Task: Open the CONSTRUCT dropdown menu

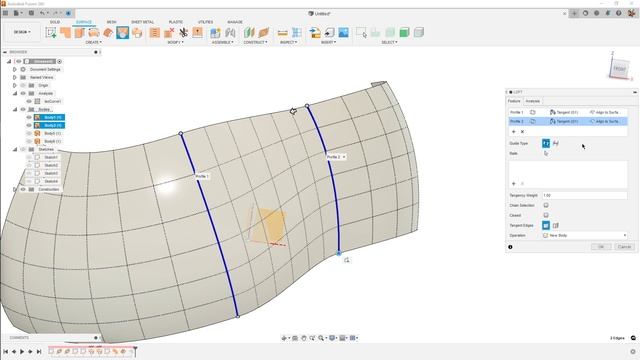Action: point(256,42)
